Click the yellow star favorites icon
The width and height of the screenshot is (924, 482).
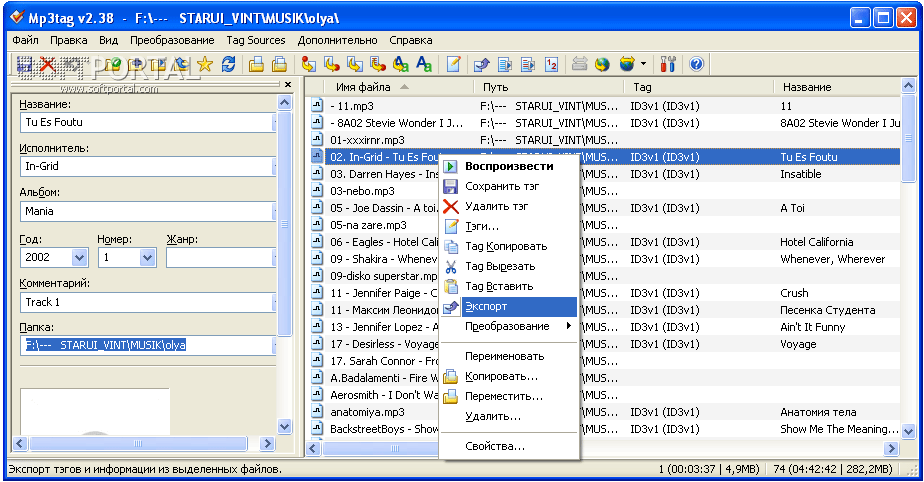tap(205, 65)
